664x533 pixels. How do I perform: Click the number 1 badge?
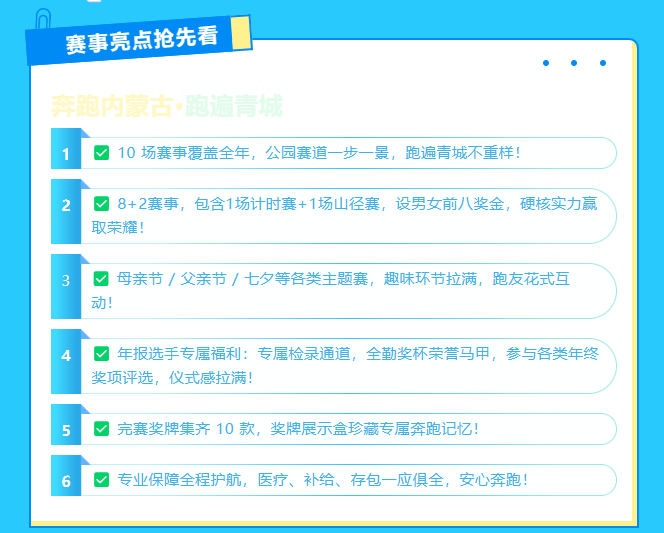66,154
